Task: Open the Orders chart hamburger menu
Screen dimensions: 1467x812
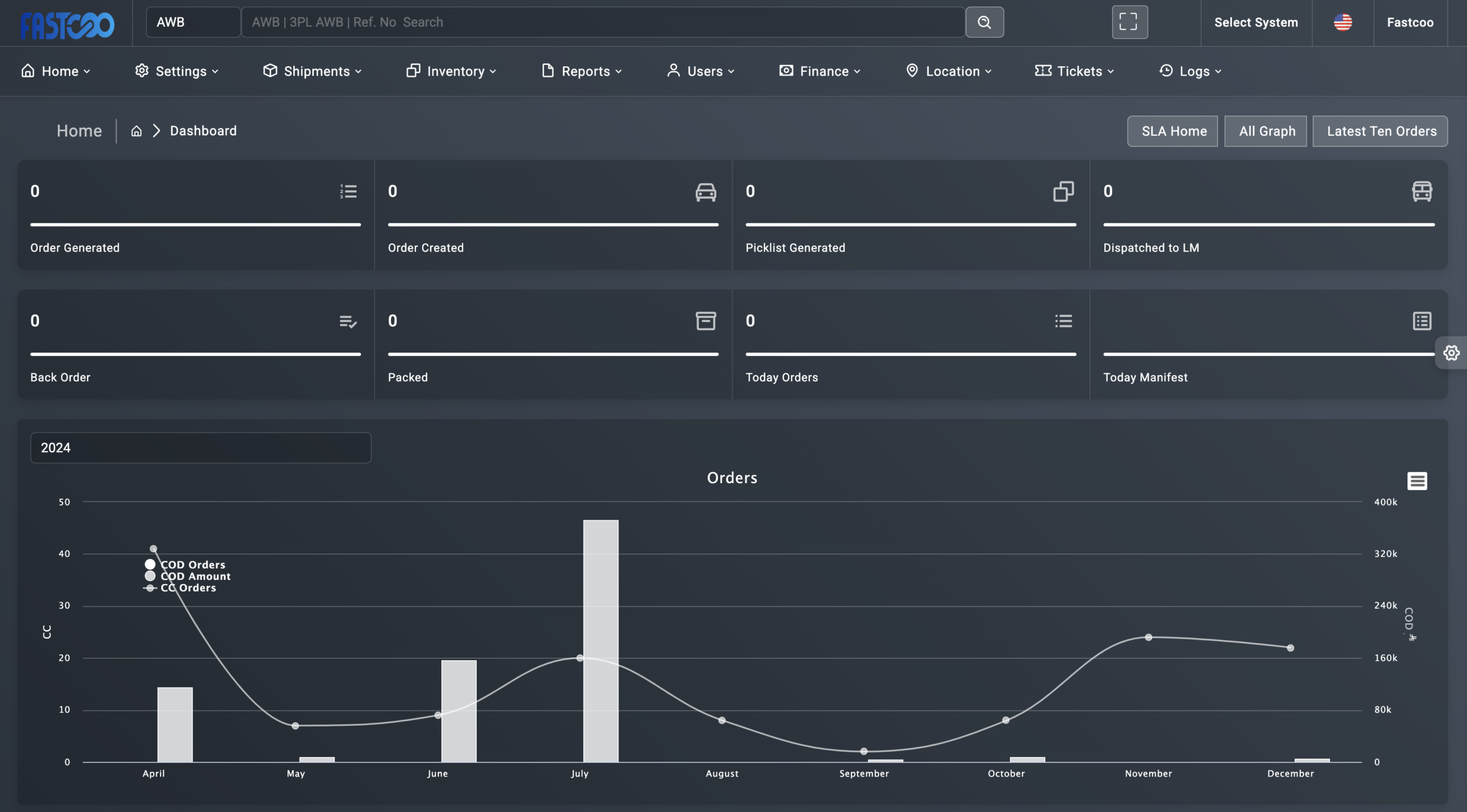Action: [x=1417, y=481]
